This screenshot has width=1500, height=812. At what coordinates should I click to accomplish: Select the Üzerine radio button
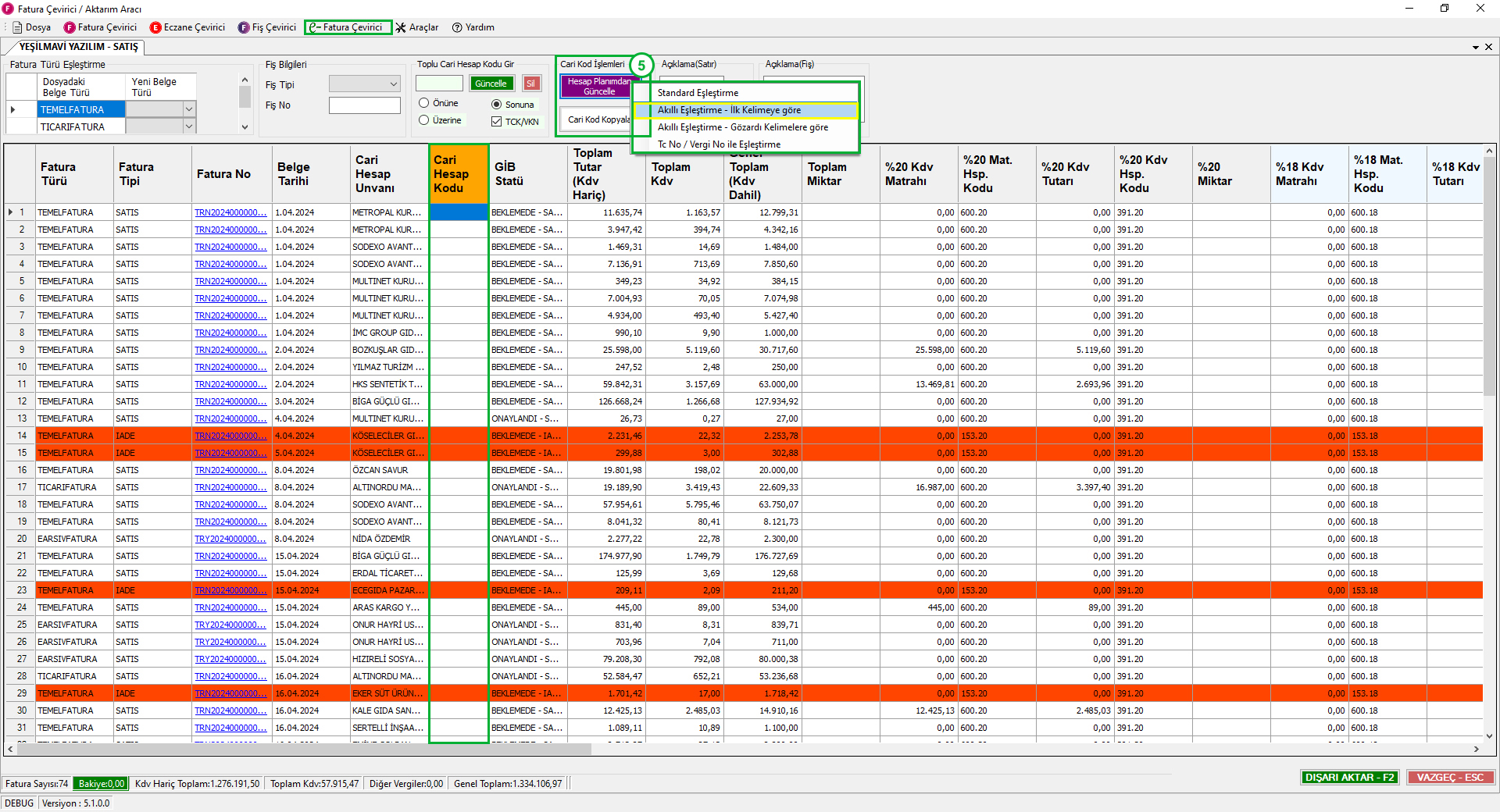click(424, 120)
